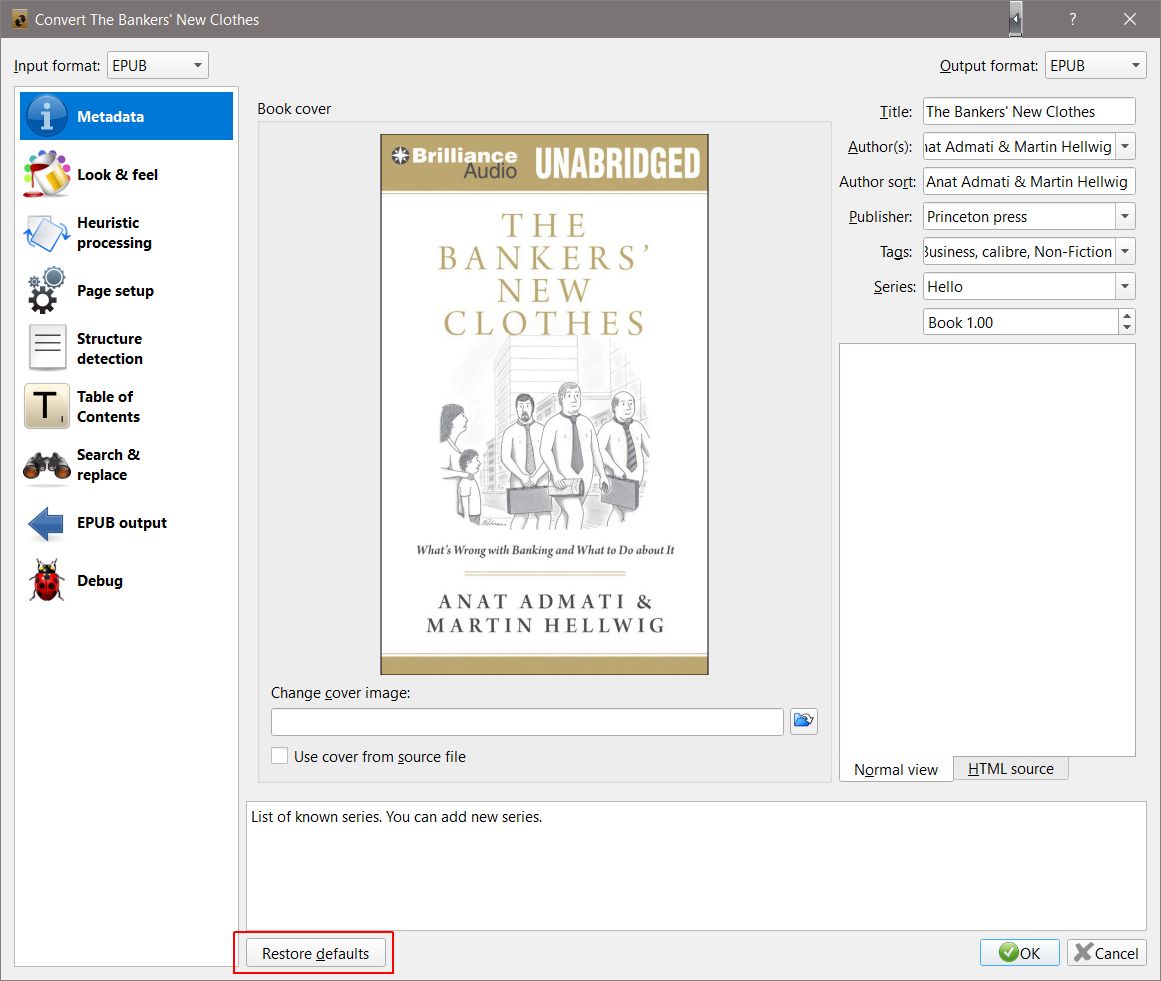Click the comments editor area
The height and width of the screenshot is (981, 1161).
pyautogui.click(x=987, y=549)
